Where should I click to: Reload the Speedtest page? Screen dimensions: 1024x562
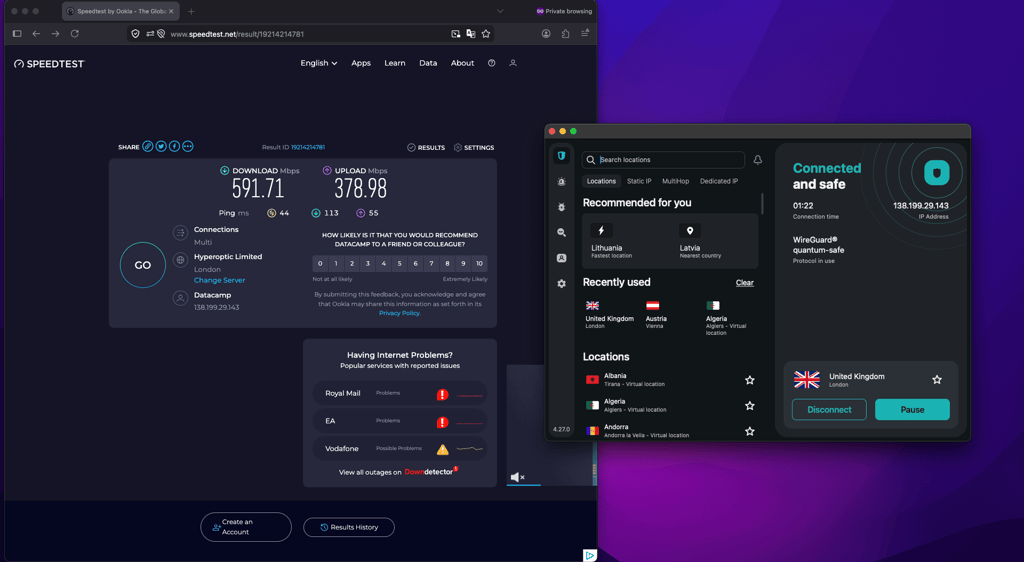(x=74, y=34)
